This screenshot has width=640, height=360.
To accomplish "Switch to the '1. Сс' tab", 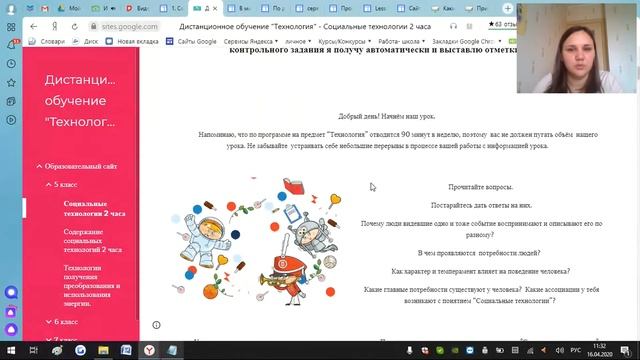I will pos(171,8).
